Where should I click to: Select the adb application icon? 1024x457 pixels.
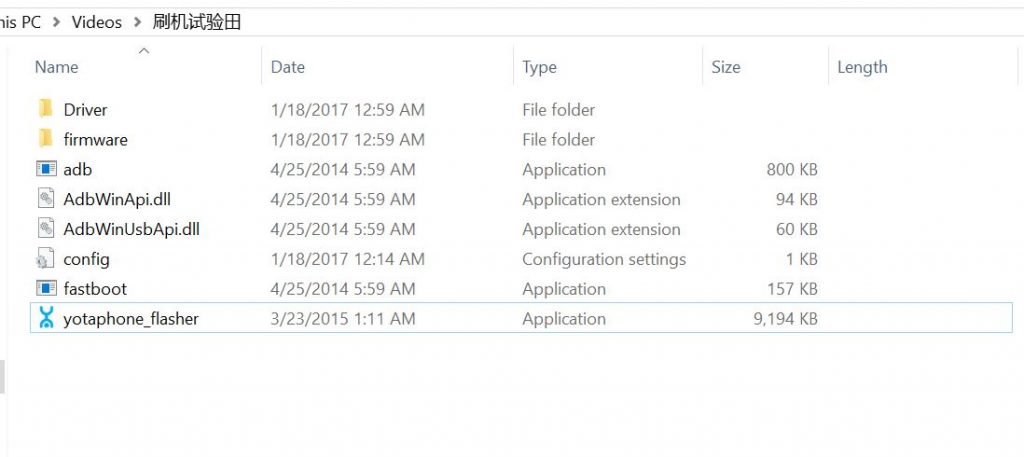(46, 169)
